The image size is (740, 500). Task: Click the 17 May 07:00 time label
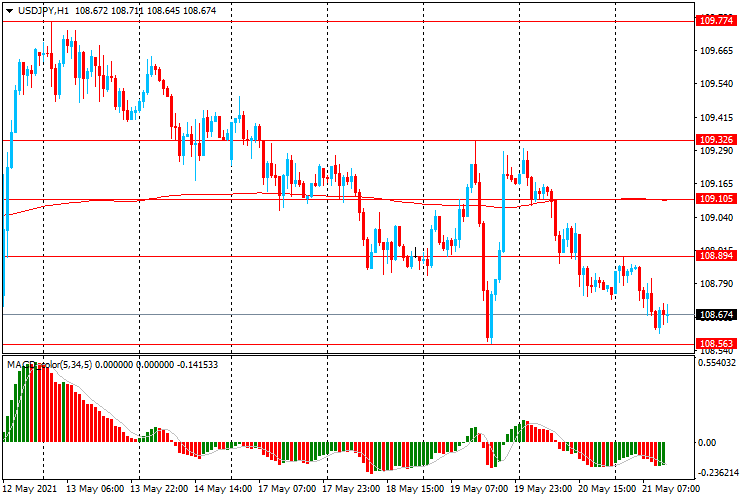[287, 489]
